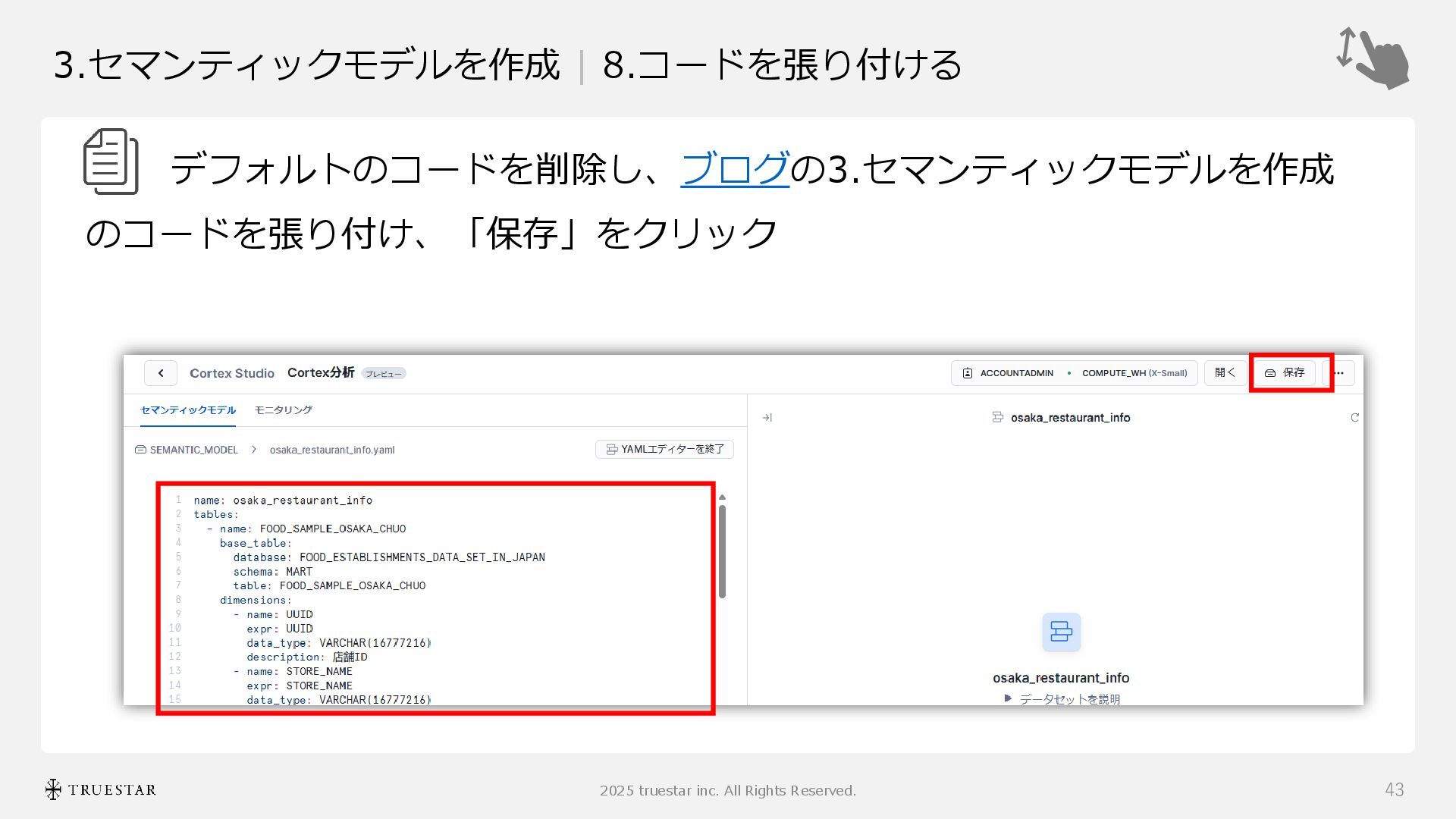
Task: Open the three-dots more options menu
Action: [1338, 373]
